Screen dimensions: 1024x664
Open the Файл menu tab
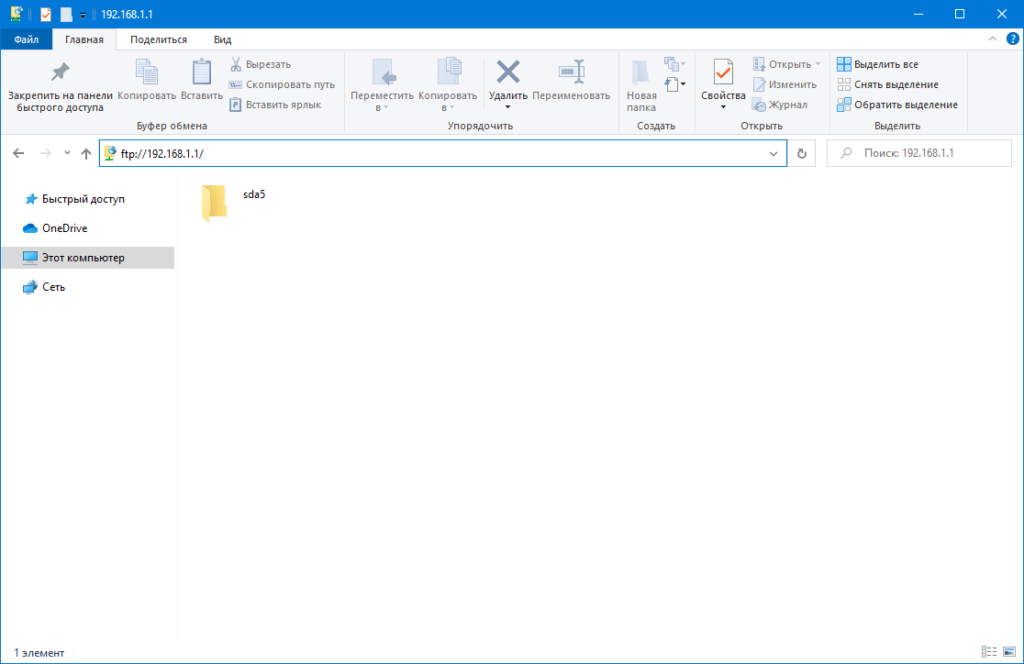click(x=27, y=40)
